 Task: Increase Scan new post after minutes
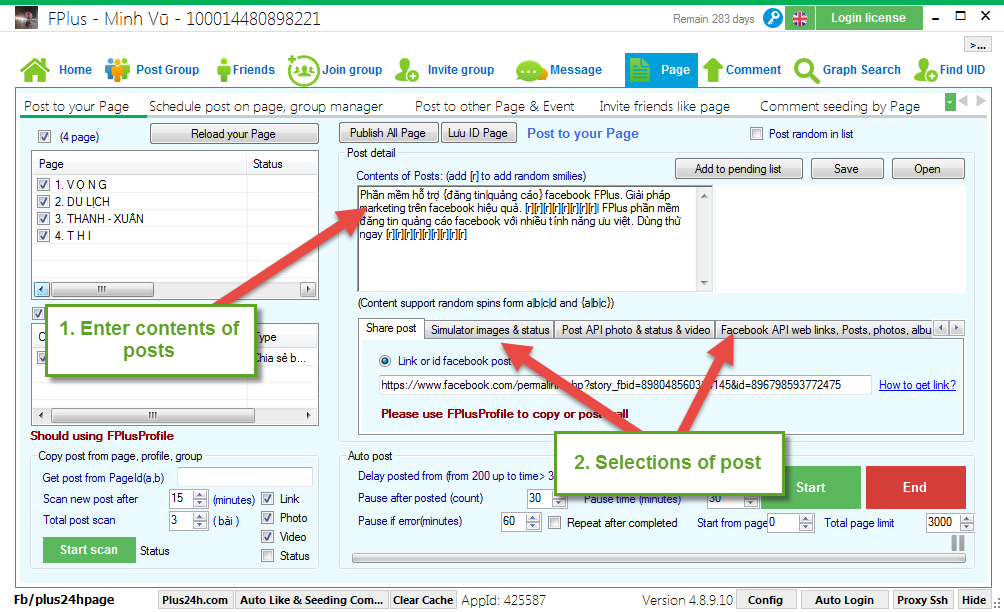click(x=200, y=495)
